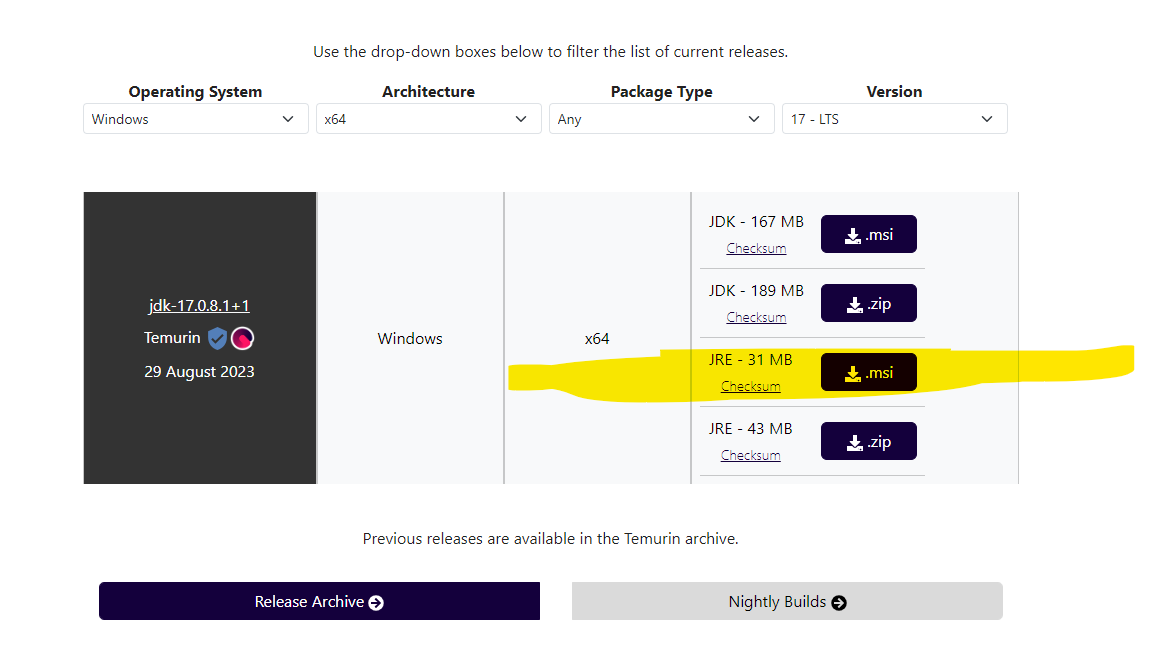Download the highlighted JRE 31 MB .msi
1170x659 pixels.
point(868,372)
